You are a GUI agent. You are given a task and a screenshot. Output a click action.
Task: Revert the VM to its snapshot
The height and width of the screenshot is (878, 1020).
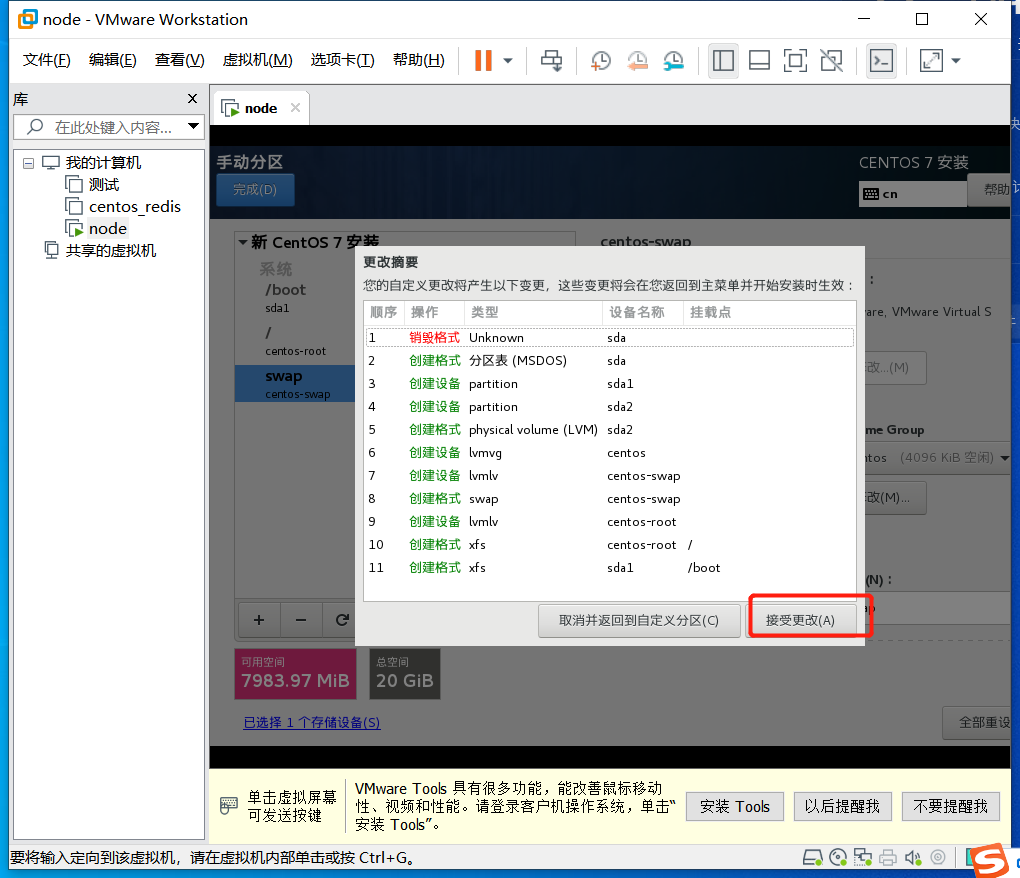click(x=637, y=61)
